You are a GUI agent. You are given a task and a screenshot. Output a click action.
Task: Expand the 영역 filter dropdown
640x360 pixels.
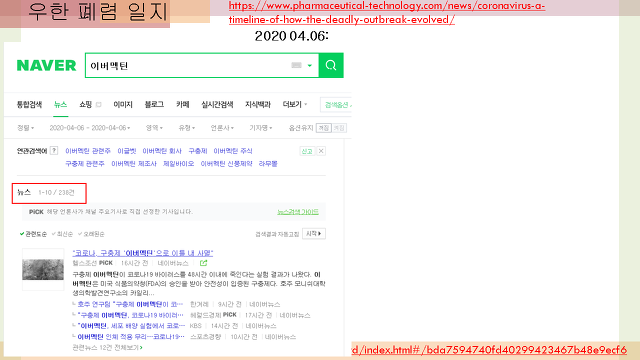pyautogui.click(x=154, y=128)
